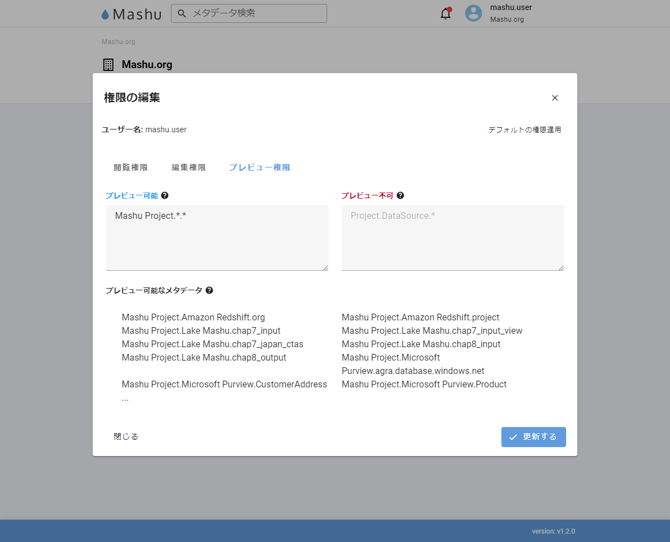
Task: Switch to the 編集権限 tab
Action: tap(188, 168)
